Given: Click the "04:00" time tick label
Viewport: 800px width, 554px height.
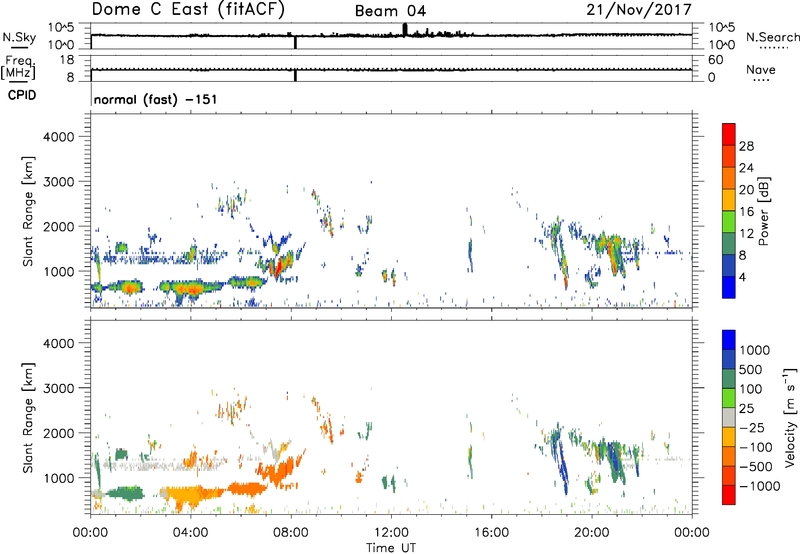Looking at the screenshot, I should [191, 533].
